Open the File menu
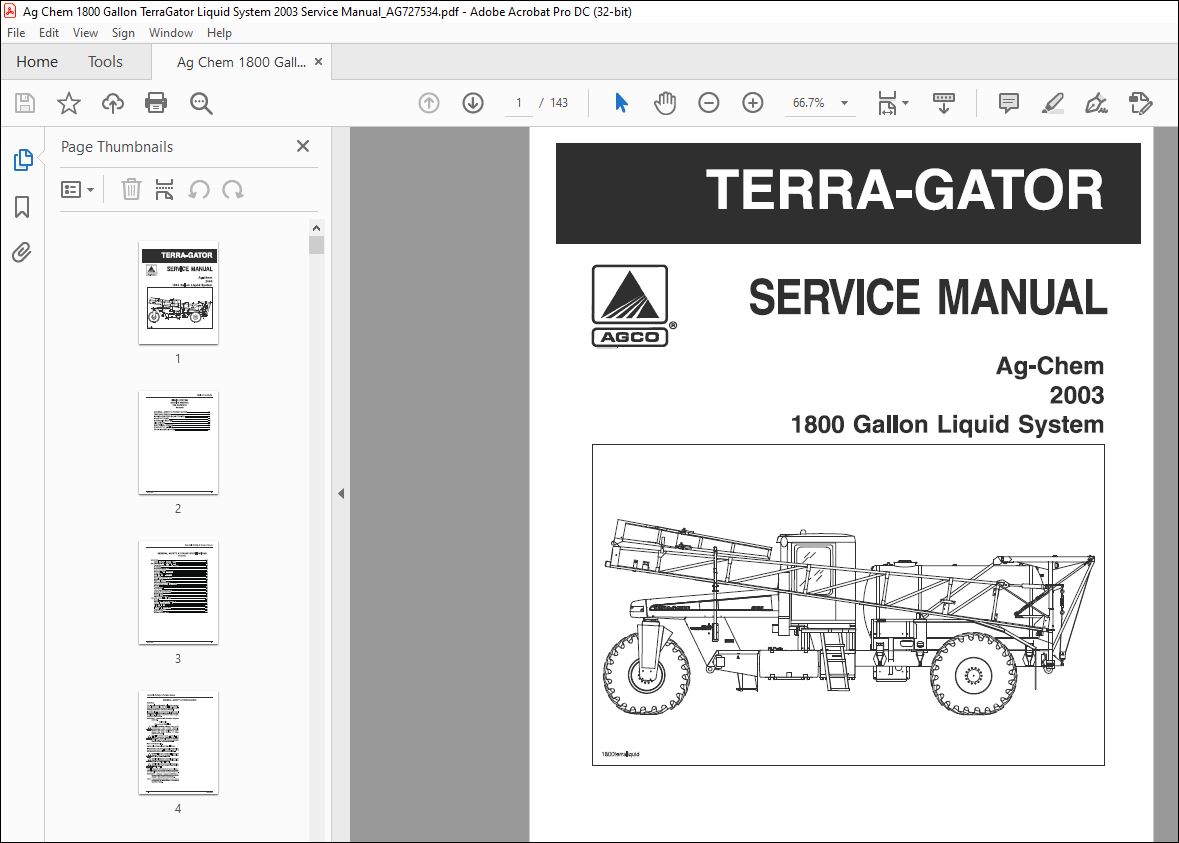 point(16,33)
